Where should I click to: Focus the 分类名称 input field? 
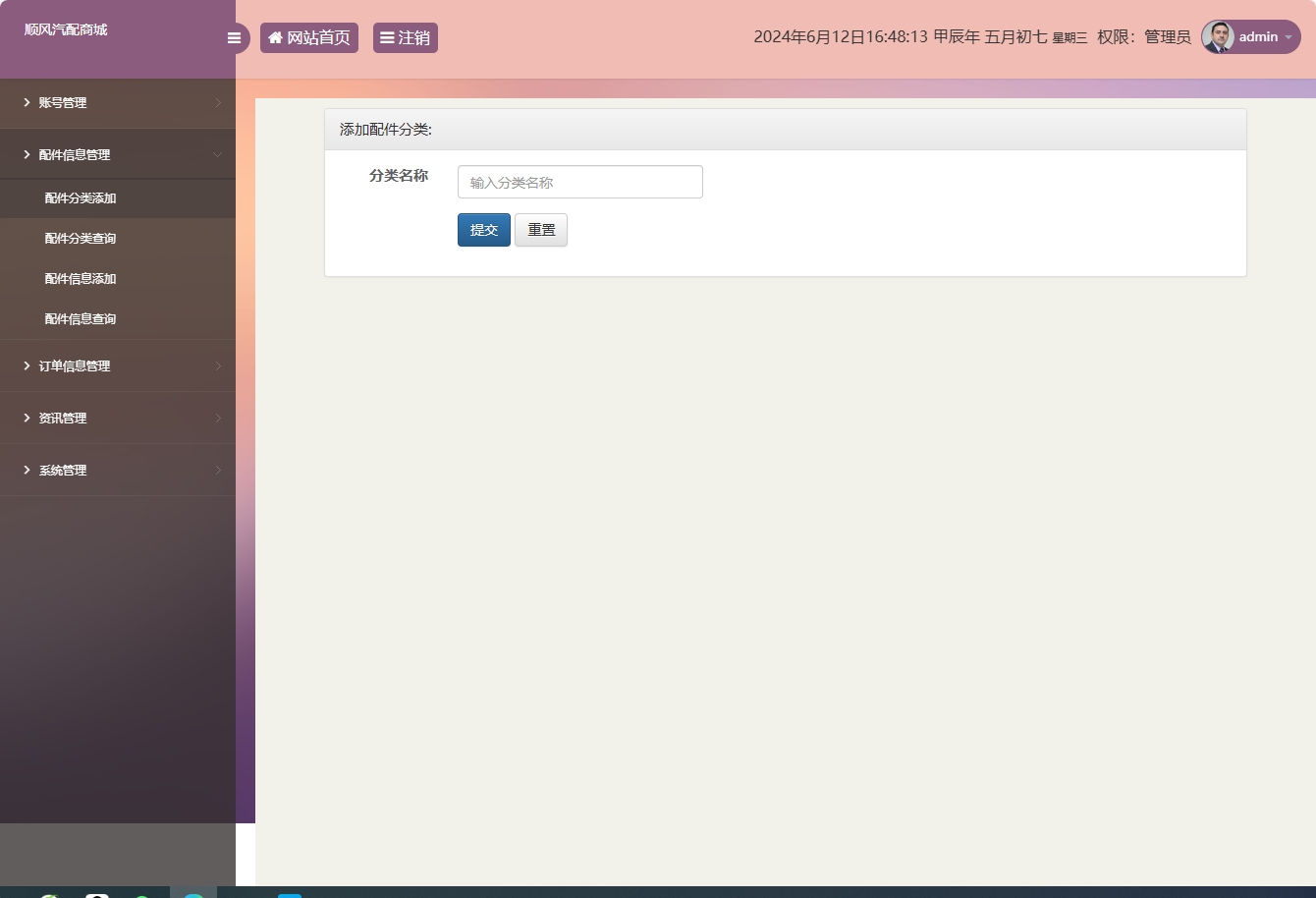coord(580,182)
